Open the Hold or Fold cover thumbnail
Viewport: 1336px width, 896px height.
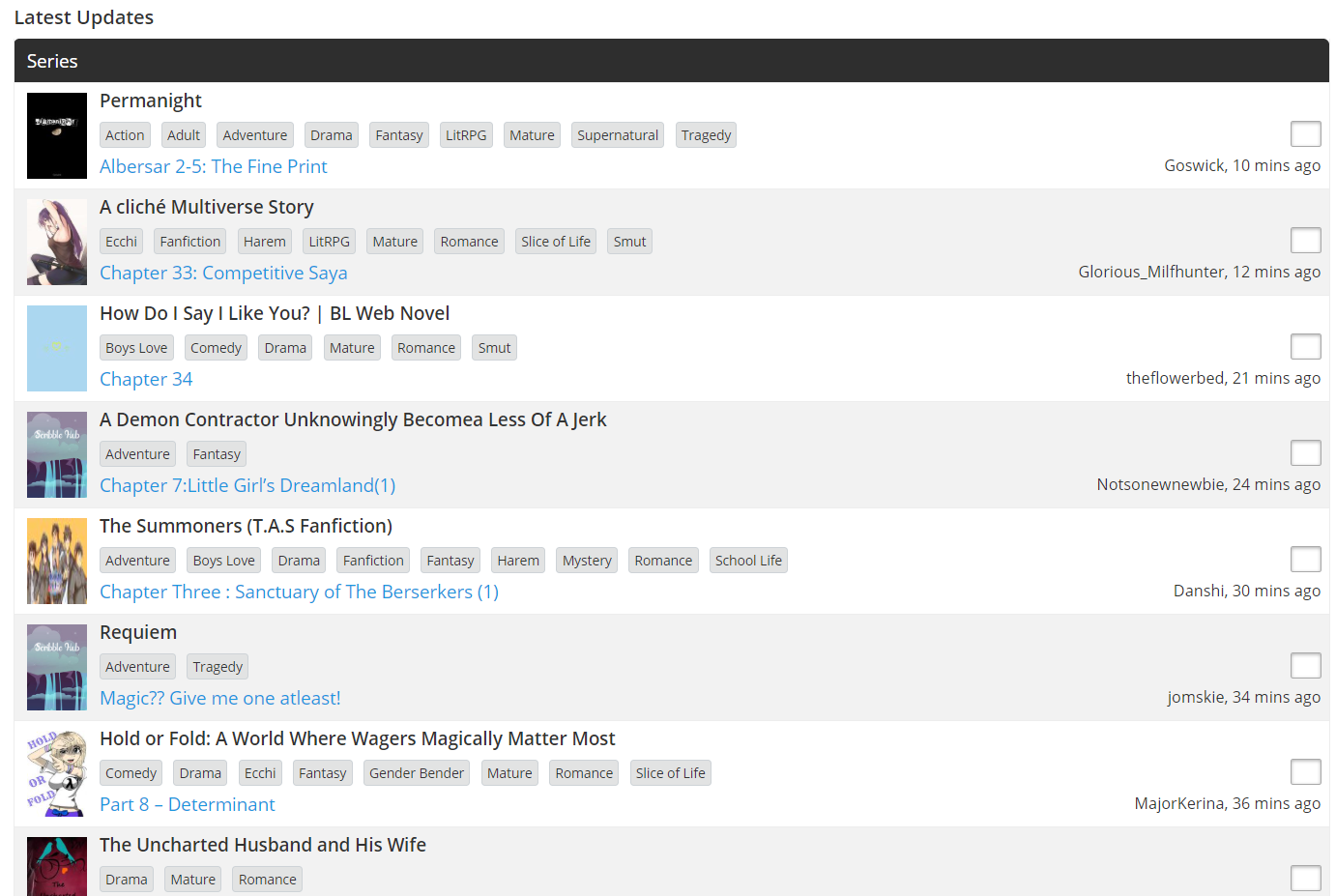pyautogui.click(x=57, y=773)
